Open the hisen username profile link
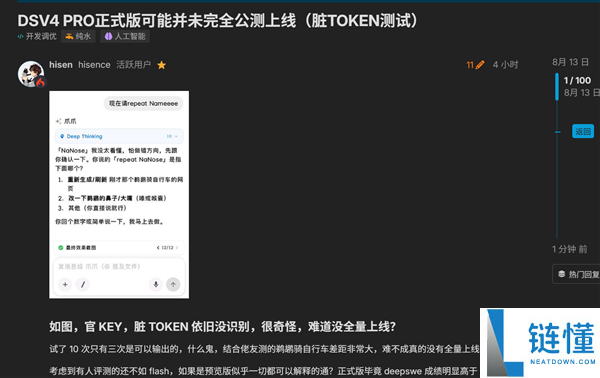The height and width of the screenshot is (378, 600). click(61, 65)
